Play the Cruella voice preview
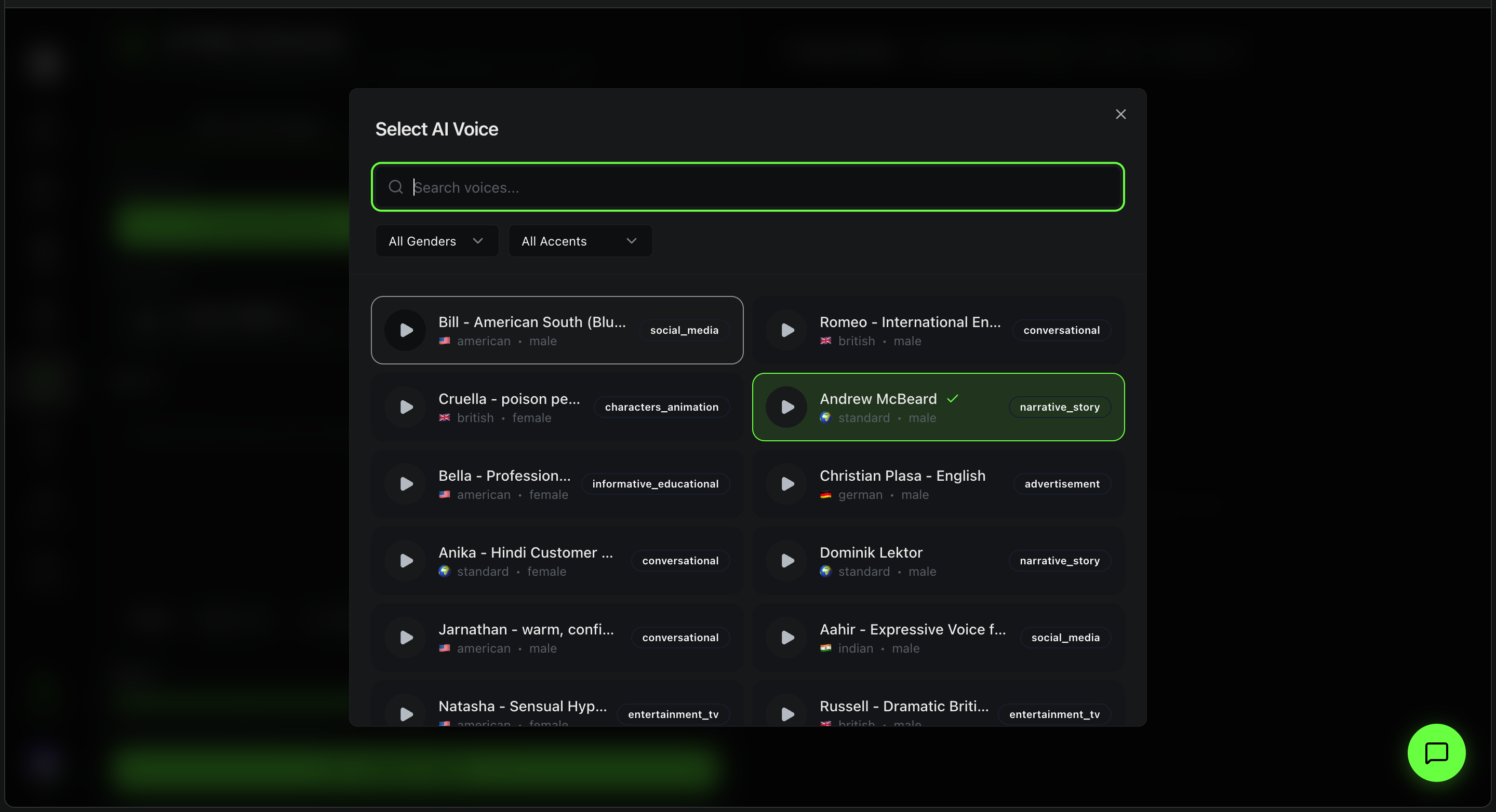The width and height of the screenshot is (1496, 812). 405,407
